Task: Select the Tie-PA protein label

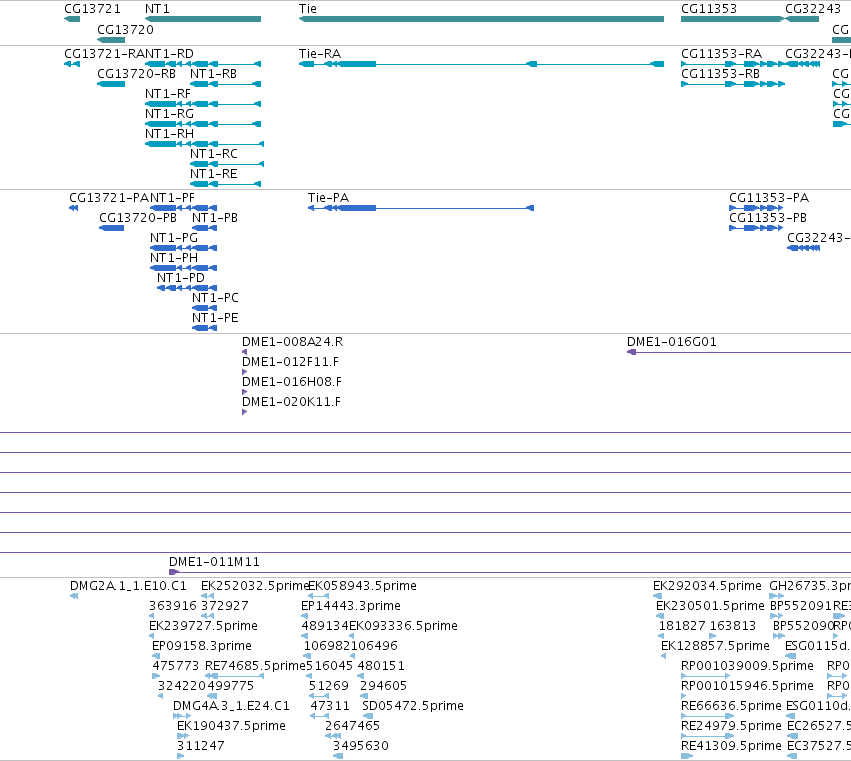Action: pyautogui.click(x=328, y=198)
